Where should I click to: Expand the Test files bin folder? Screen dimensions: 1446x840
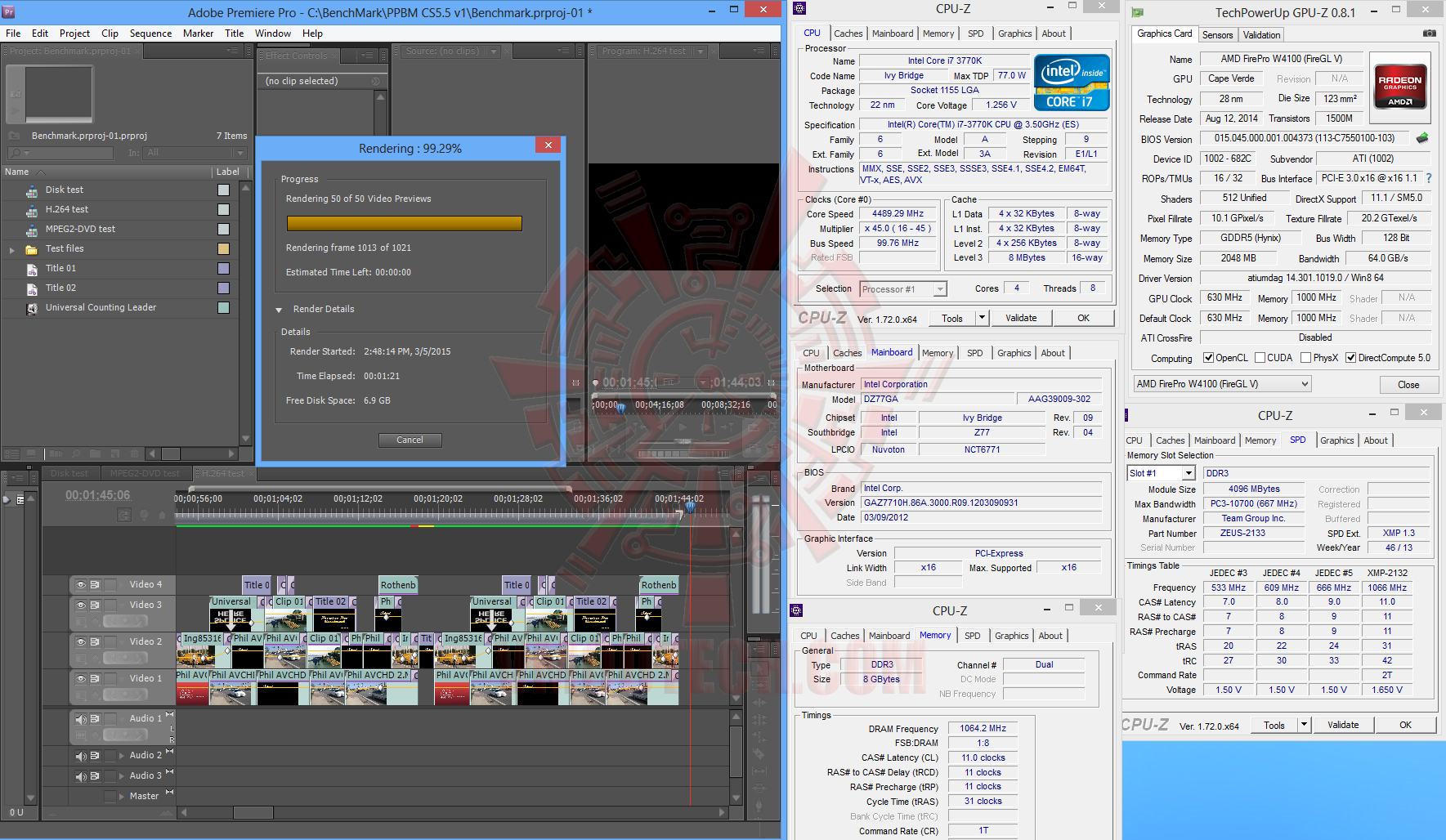pyautogui.click(x=11, y=249)
